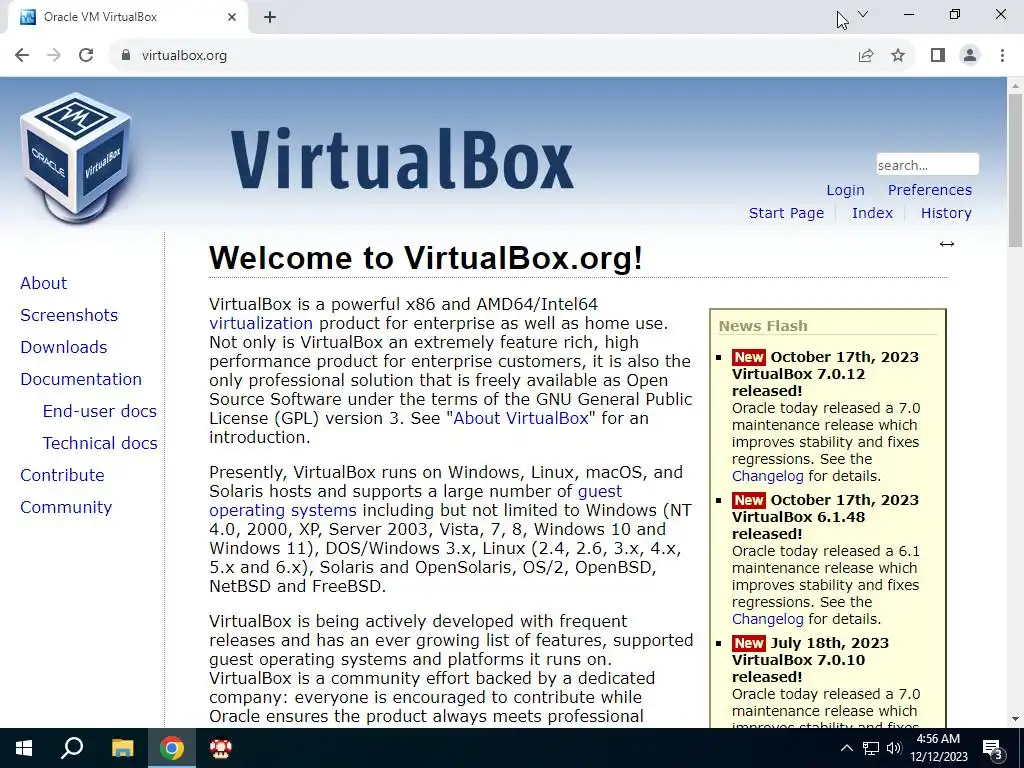Click the VirtualBox cube logo
1024x768 pixels.
(x=76, y=157)
